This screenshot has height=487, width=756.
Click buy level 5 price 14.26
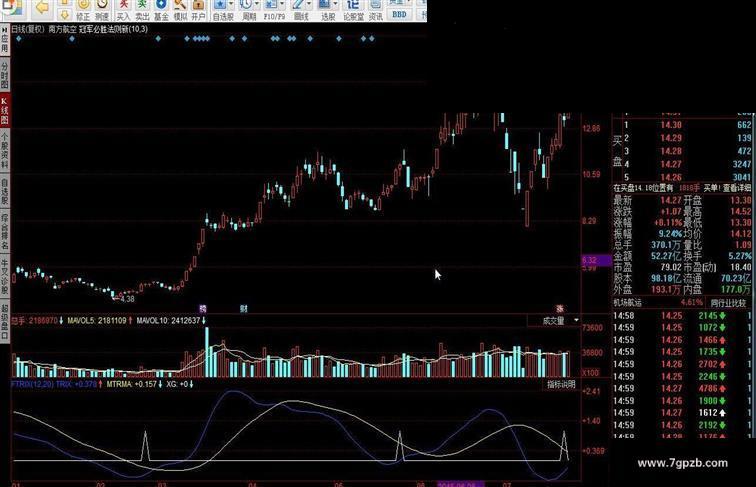click(x=671, y=177)
